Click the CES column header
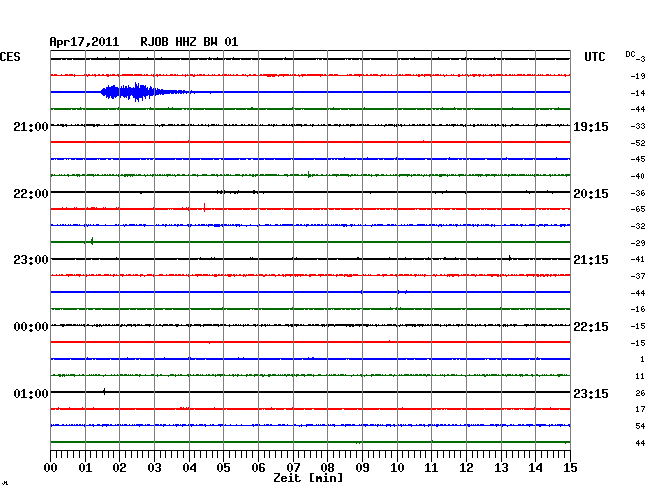This screenshot has width=650, height=494. click(10, 57)
